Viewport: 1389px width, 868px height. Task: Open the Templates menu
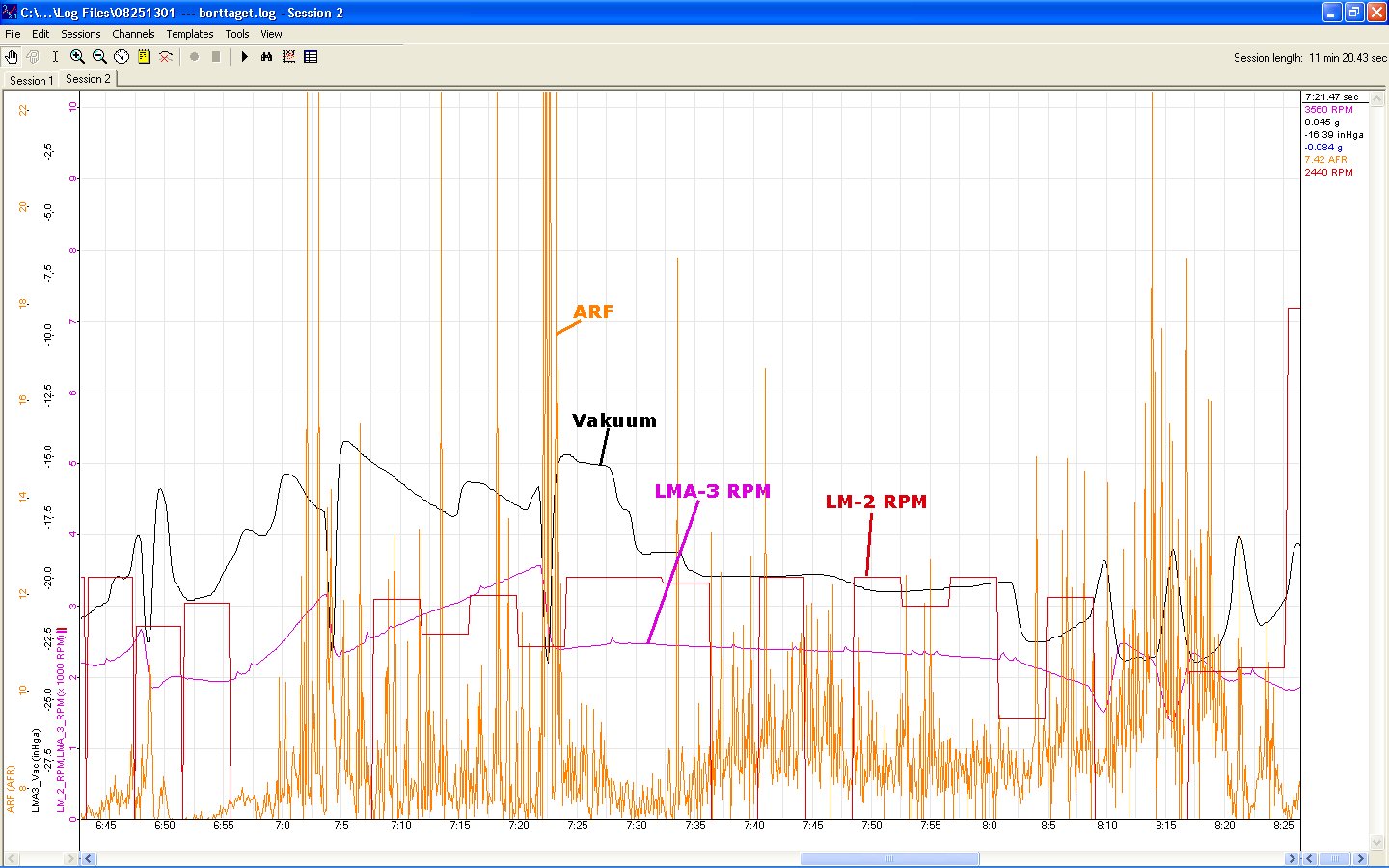pyautogui.click(x=189, y=34)
